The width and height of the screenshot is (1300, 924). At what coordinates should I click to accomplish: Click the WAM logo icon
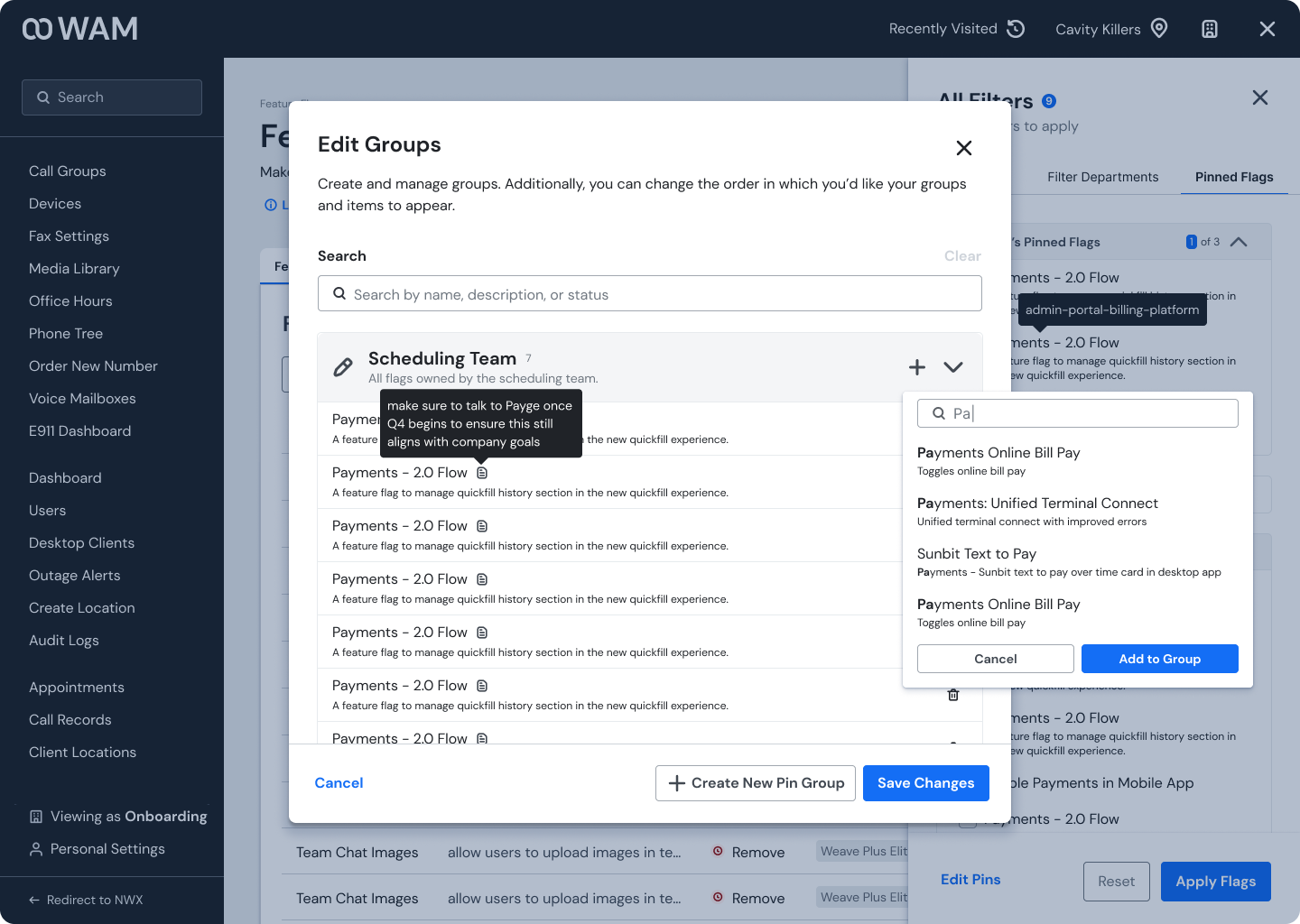(x=38, y=28)
